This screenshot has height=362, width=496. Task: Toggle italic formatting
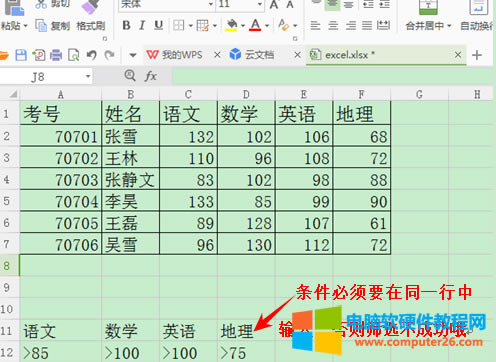(x=142, y=25)
